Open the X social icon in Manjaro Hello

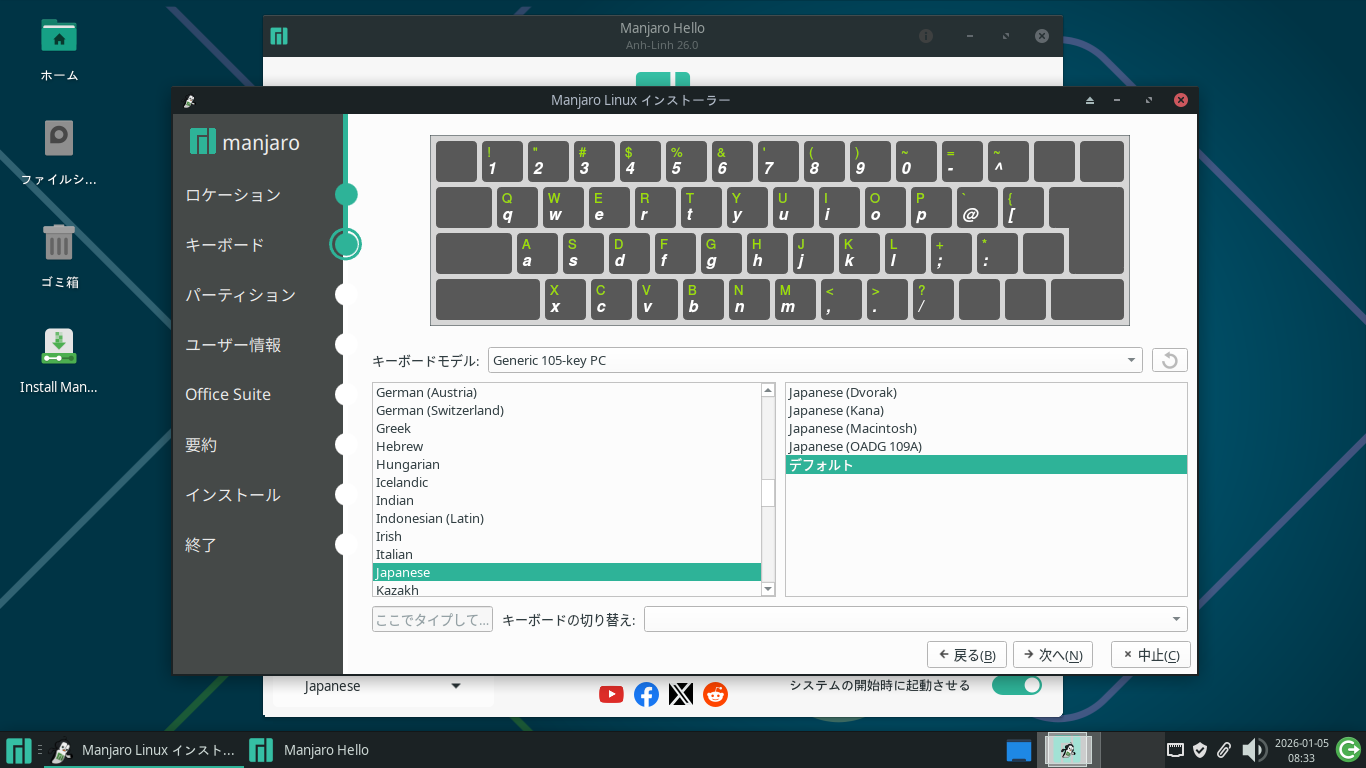[681, 694]
